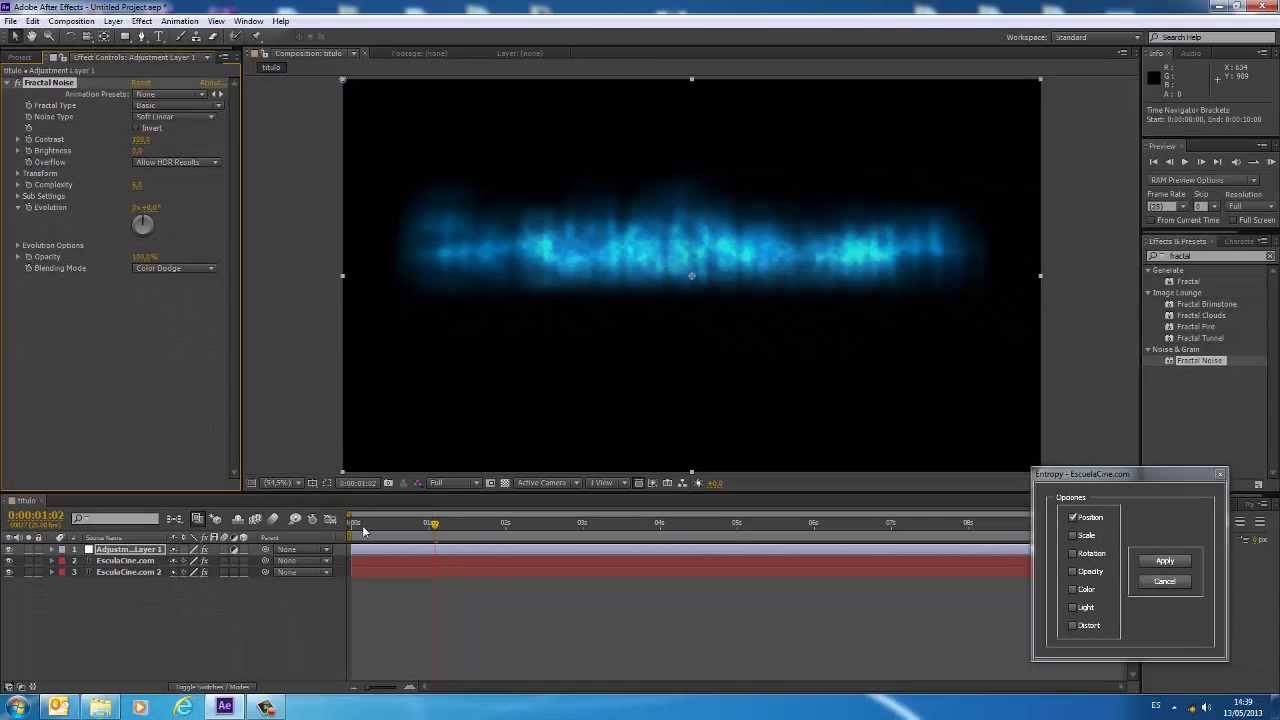The height and width of the screenshot is (720, 1280).
Task: Click the motion blur enable icon in timeline
Action: click(273, 519)
